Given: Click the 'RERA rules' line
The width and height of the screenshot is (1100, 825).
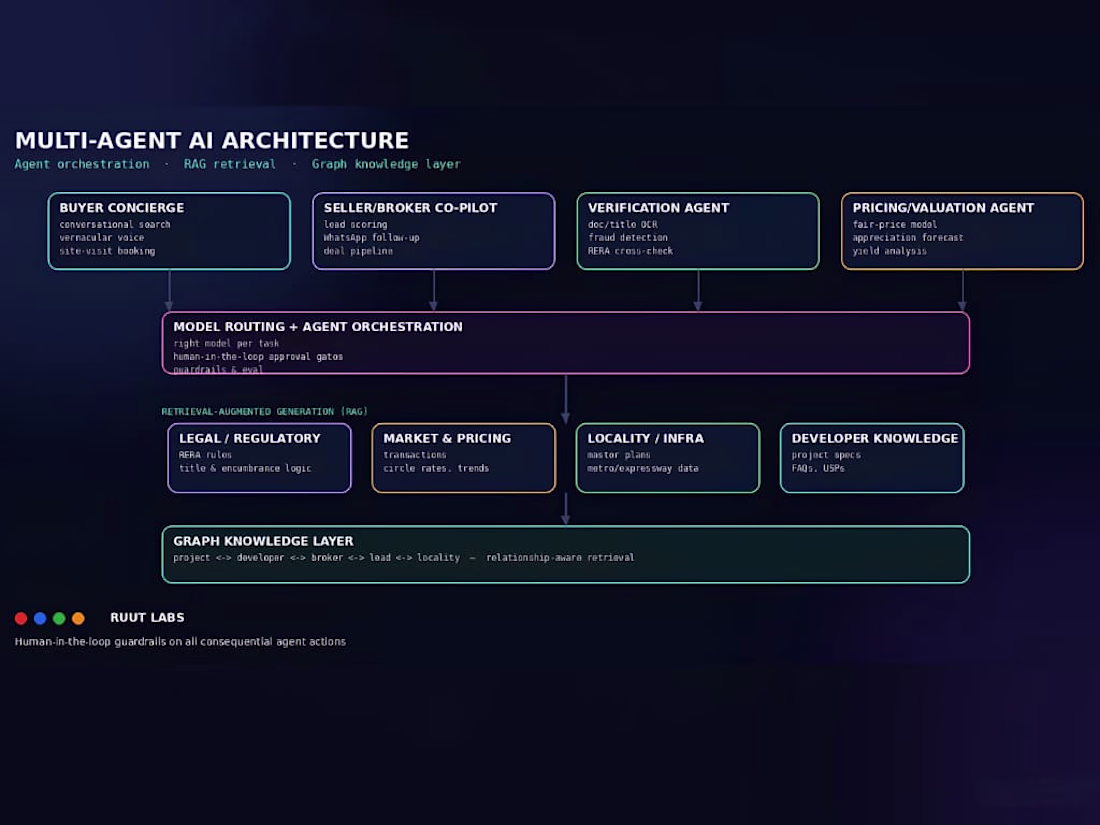Looking at the screenshot, I should 206,455.
